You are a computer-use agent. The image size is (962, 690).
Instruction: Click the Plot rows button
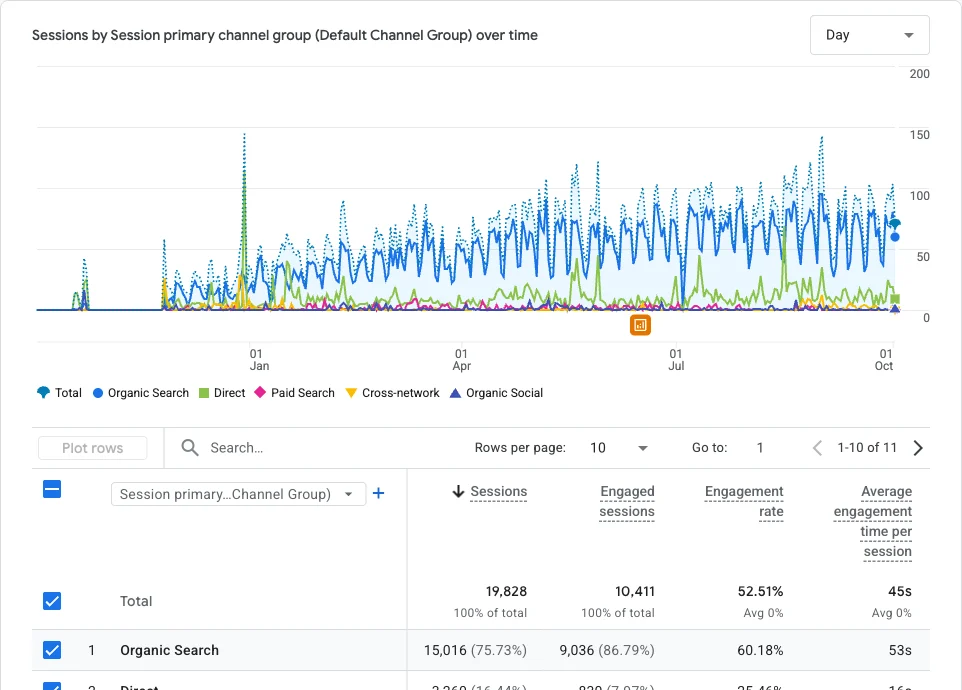93,448
